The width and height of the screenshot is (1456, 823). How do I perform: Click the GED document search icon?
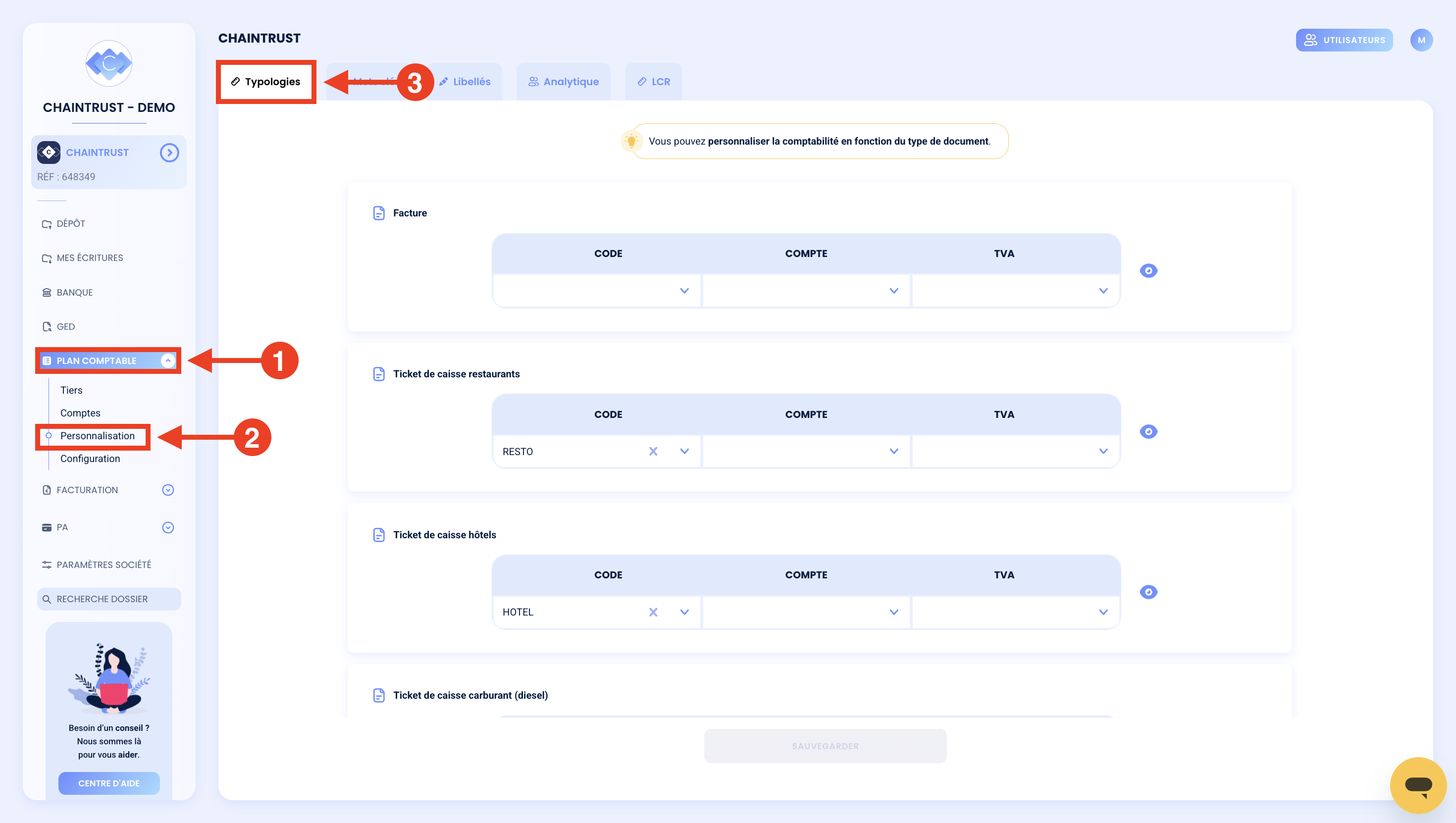click(x=47, y=327)
